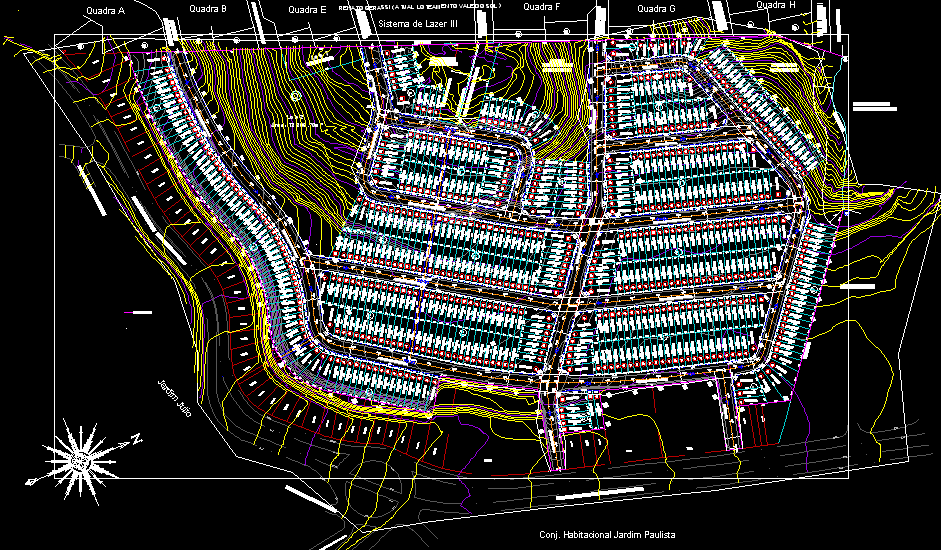This screenshot has width=941, height=550.
Task: Click the diagonal white bar near bottom center-left
Action: click(x=312, y=499)
